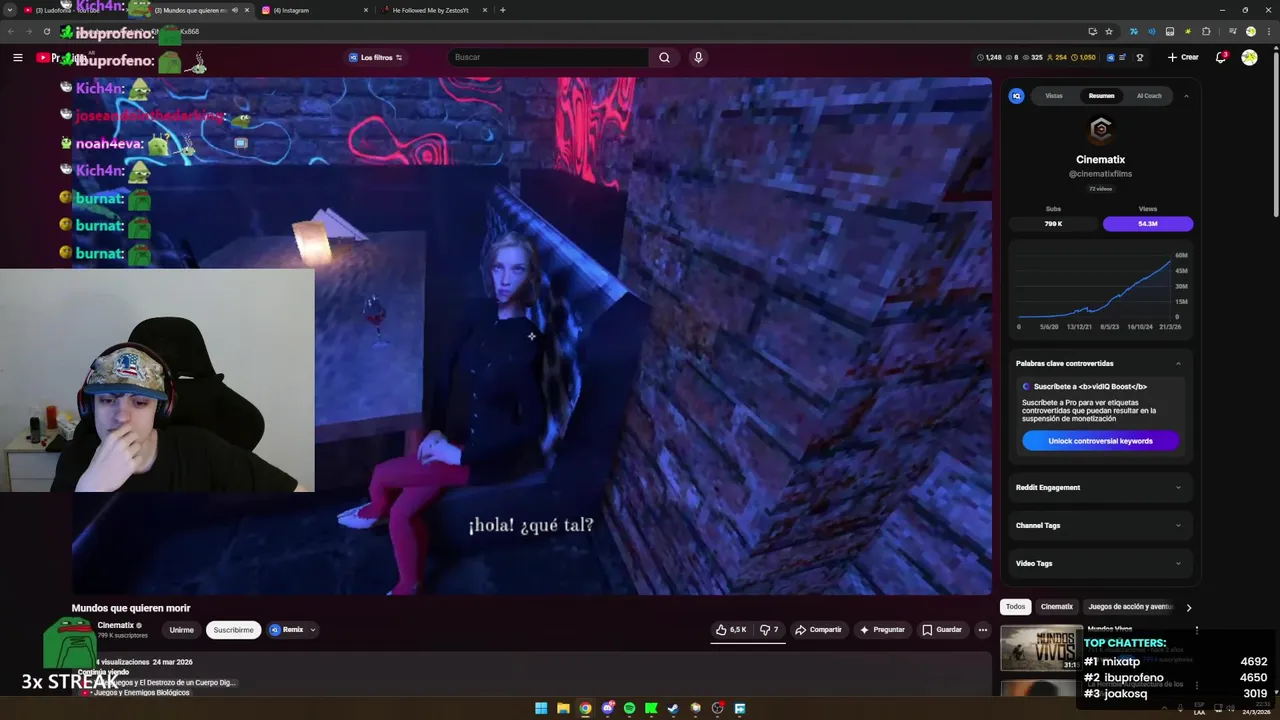Open the YouTube hamburger guide menu
Viewport: 1280px width, 720px height.
tap(17, 57)
